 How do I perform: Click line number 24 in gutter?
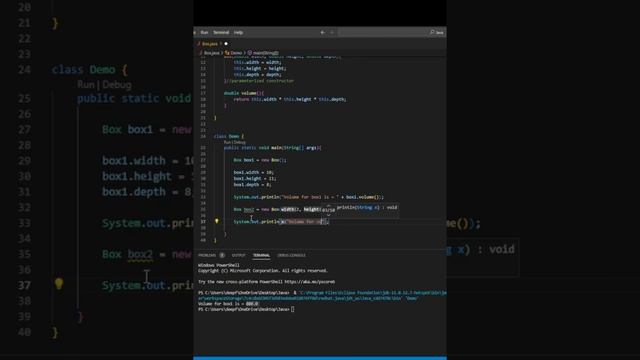click(203, 136)
